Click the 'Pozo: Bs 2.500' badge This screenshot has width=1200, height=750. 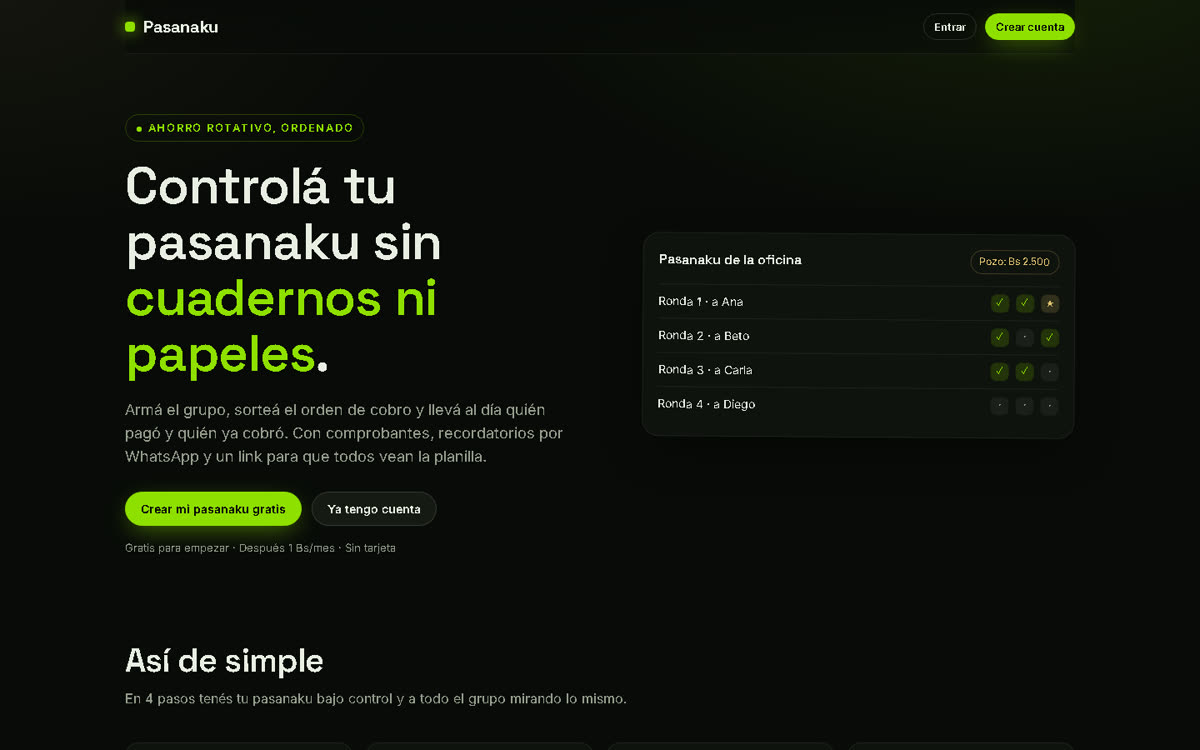point(1014,262)
